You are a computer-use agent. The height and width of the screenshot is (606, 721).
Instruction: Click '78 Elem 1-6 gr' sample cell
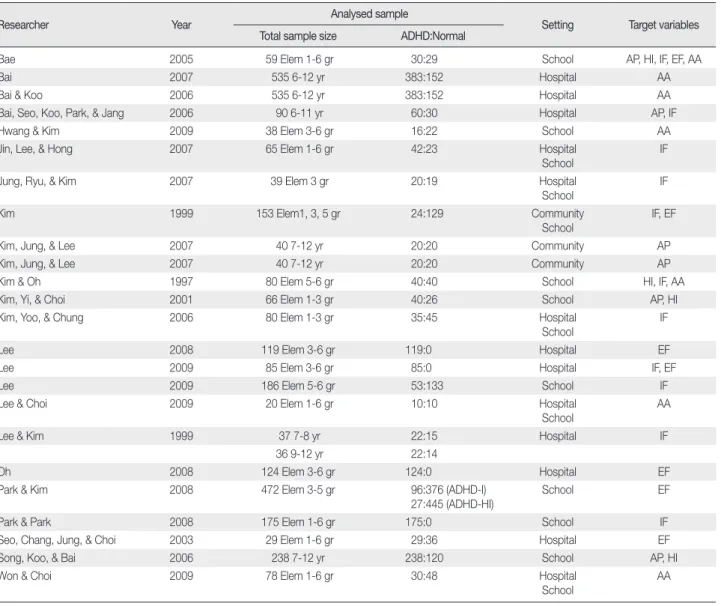pos(299,576)
